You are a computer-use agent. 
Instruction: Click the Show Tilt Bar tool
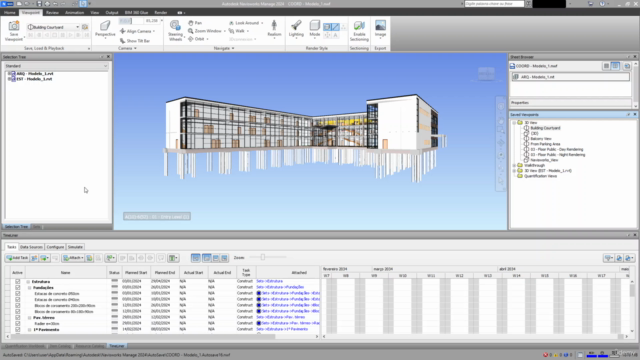pos(135,41)
